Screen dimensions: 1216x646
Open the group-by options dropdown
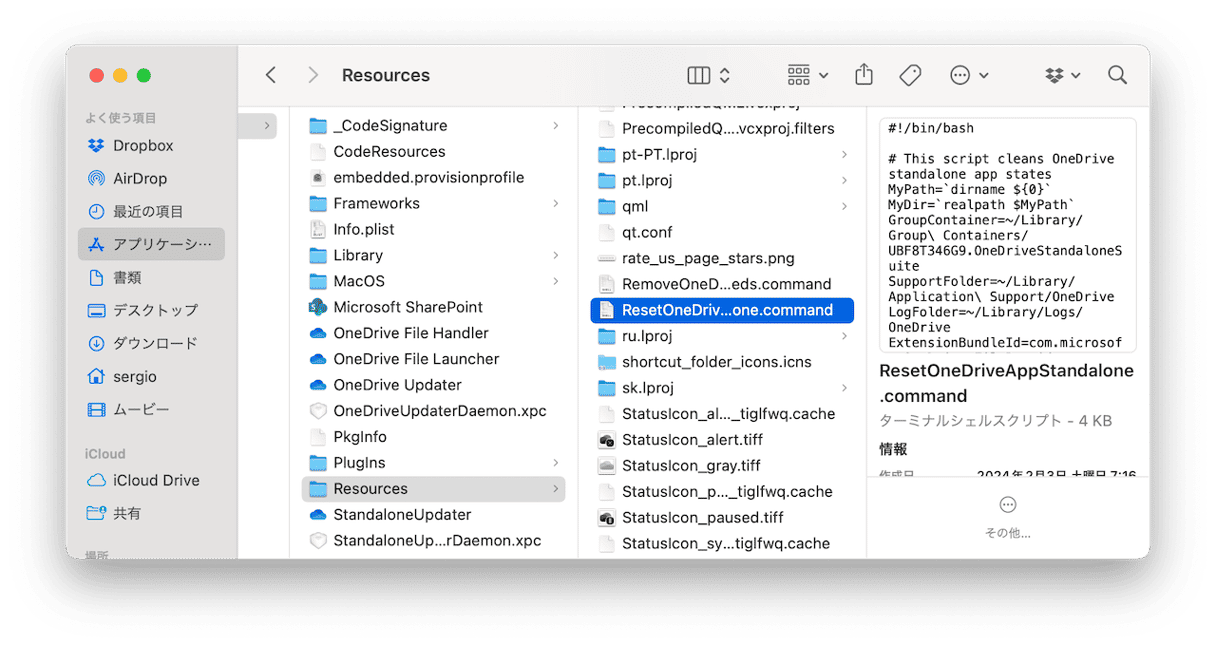tap(808, 75)
